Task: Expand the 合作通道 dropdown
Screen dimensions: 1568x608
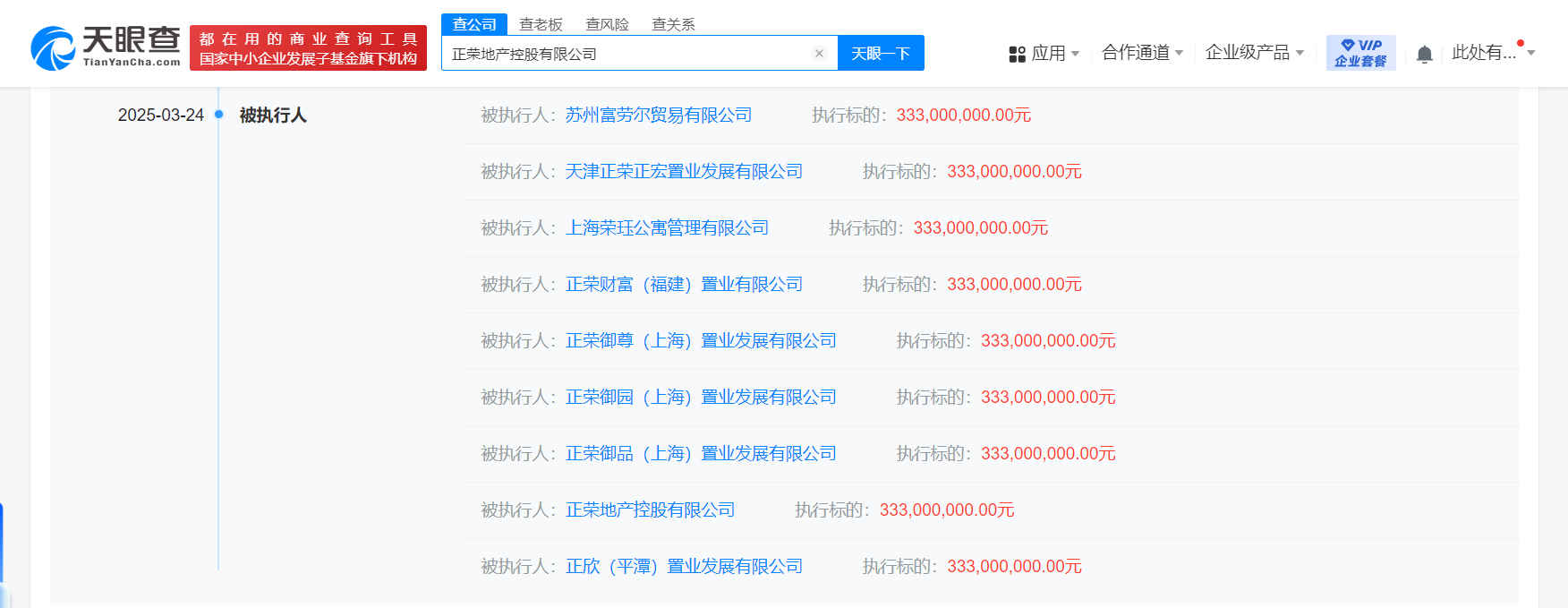Action: 1143,53
